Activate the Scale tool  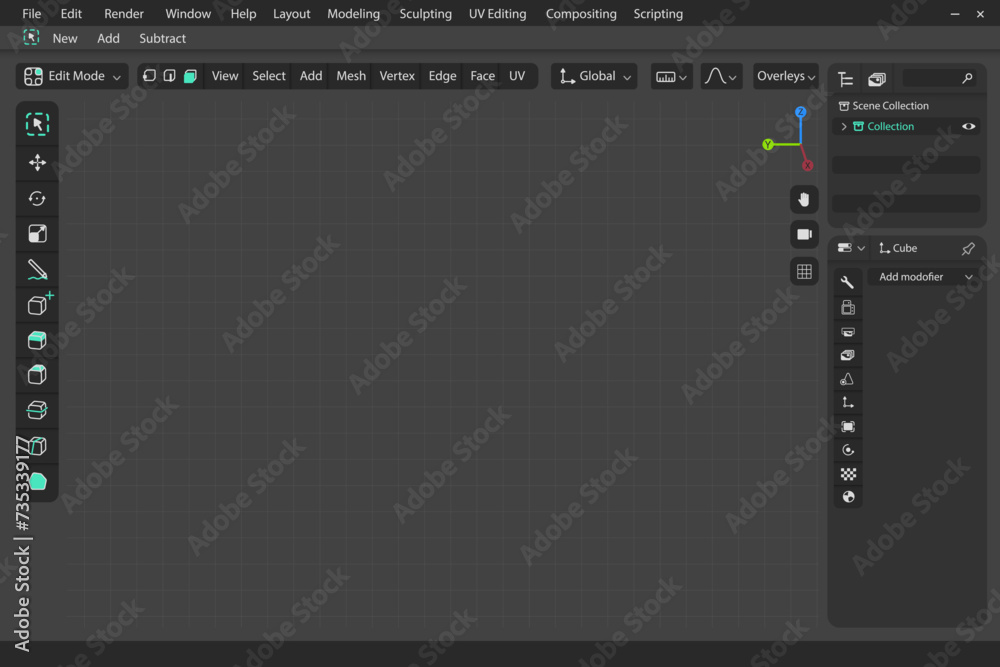[37, 234]
